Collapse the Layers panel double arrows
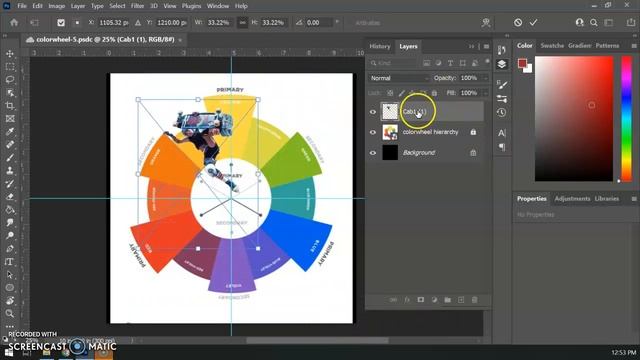The image size is (640, 360). click(471, 47)
